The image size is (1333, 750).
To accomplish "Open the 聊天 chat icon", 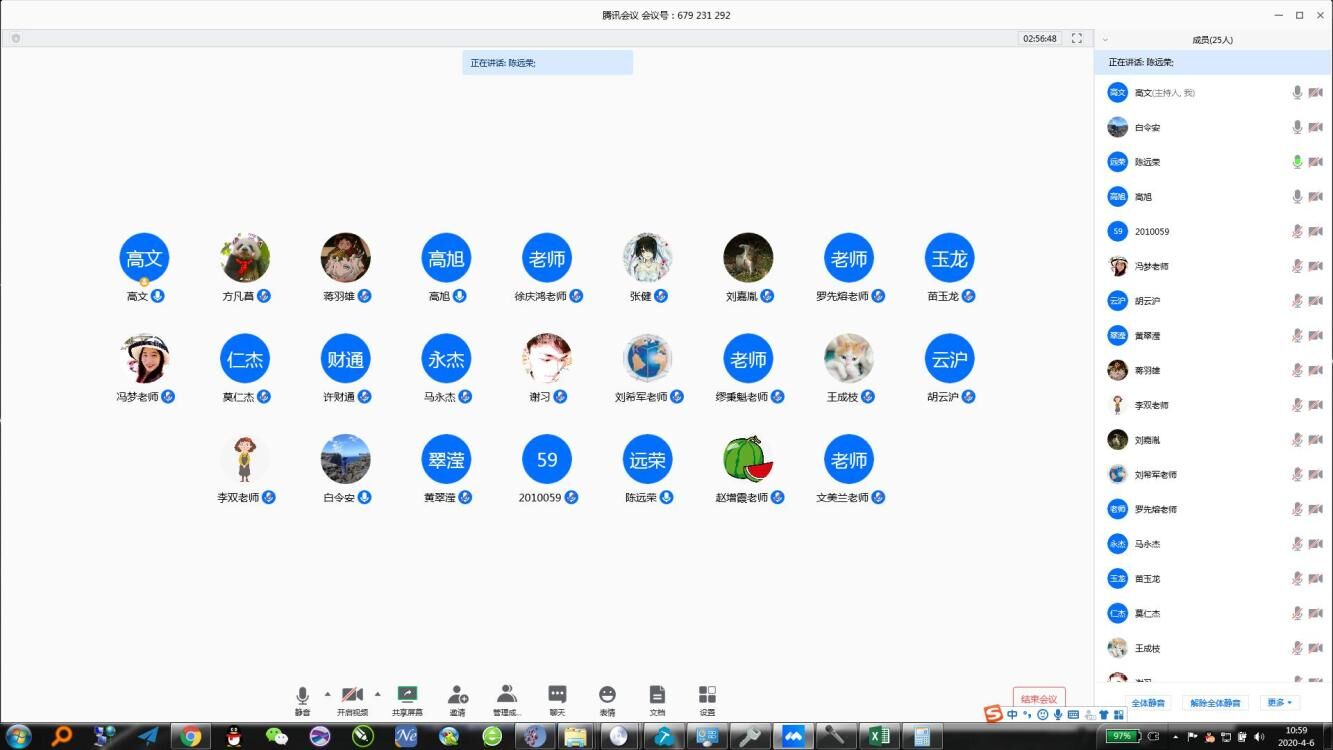I will 557,695.
